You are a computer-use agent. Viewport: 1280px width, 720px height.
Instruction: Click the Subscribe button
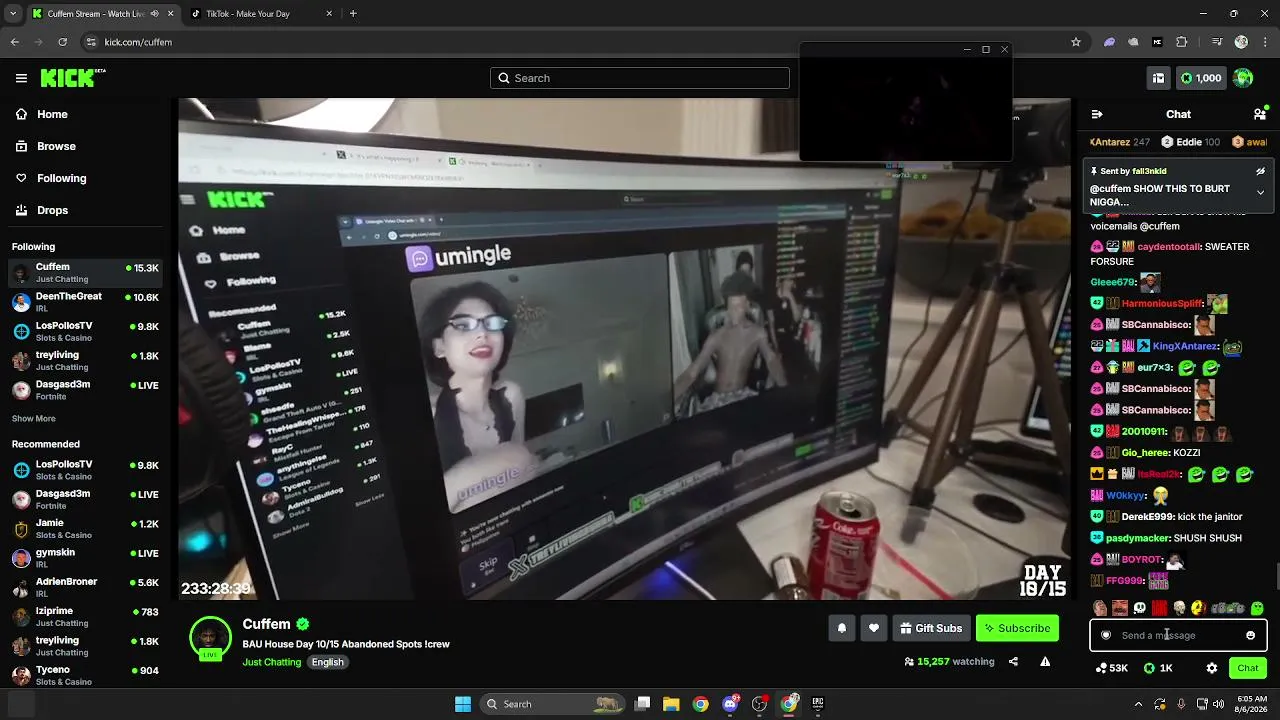point(1017,628)
